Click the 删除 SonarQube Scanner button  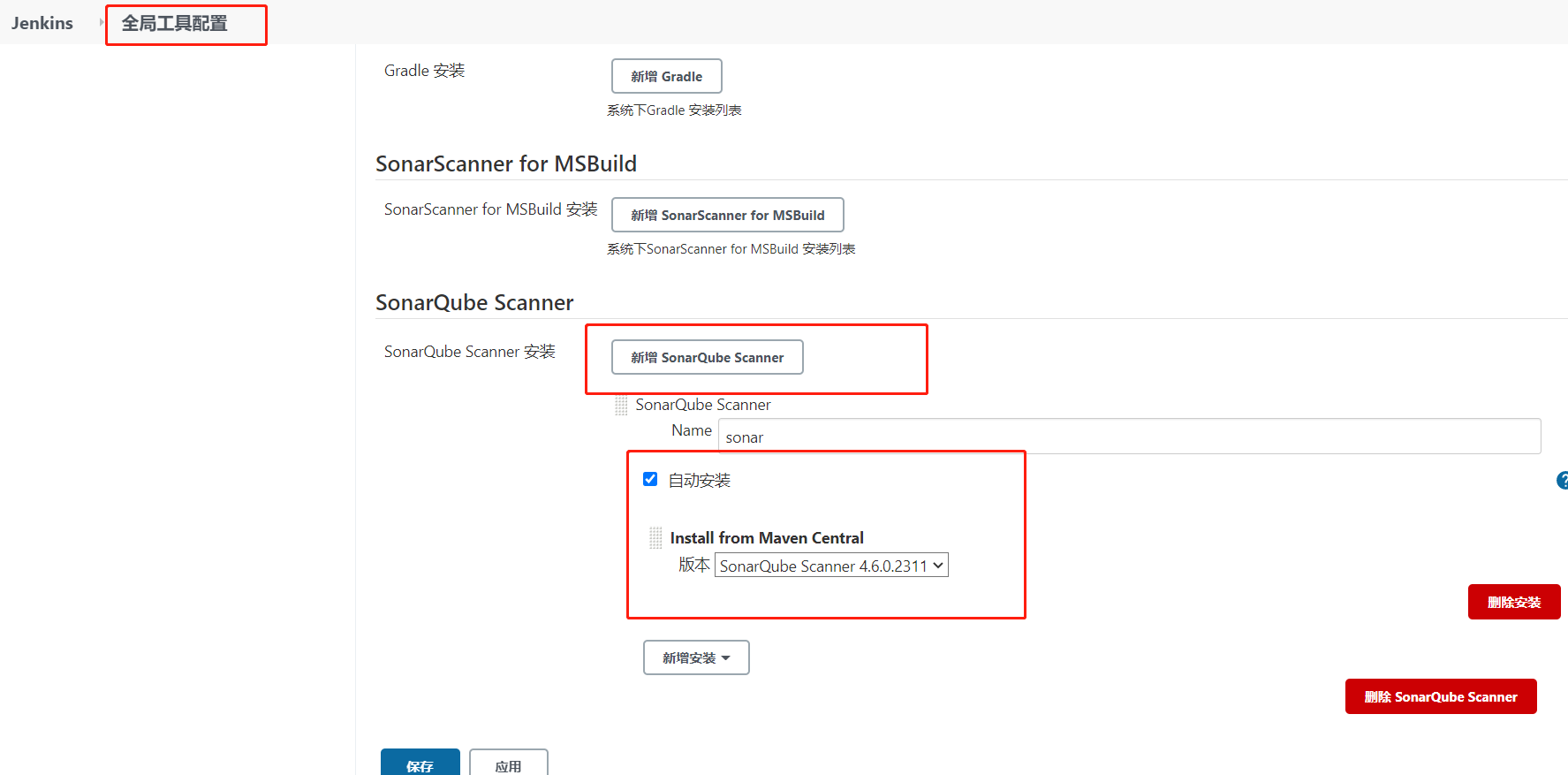pos(1441,696)
